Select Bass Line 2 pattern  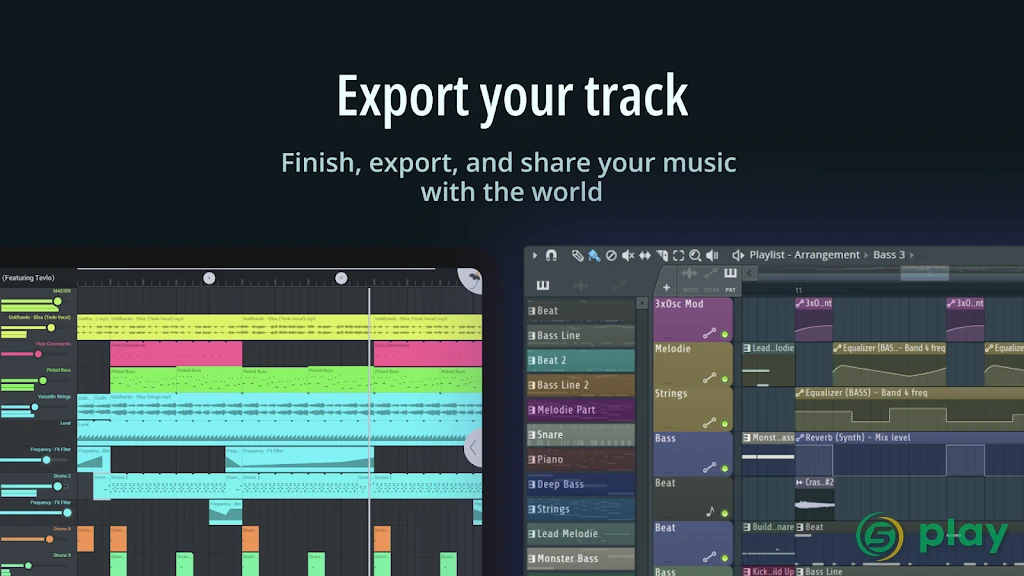[x=581, y=385]
